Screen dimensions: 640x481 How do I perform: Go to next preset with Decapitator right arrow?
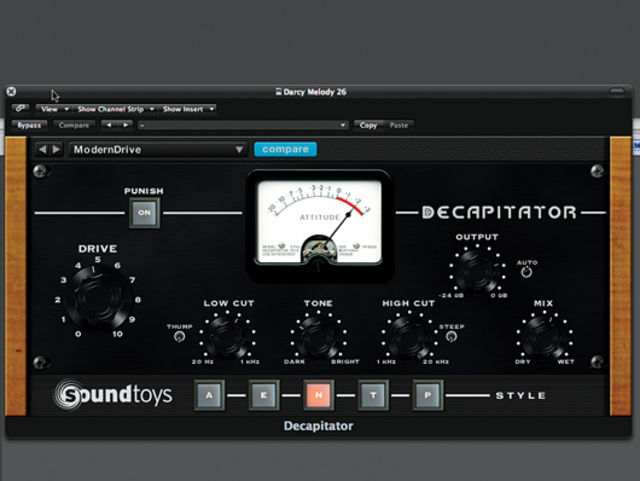pos(56,149)
